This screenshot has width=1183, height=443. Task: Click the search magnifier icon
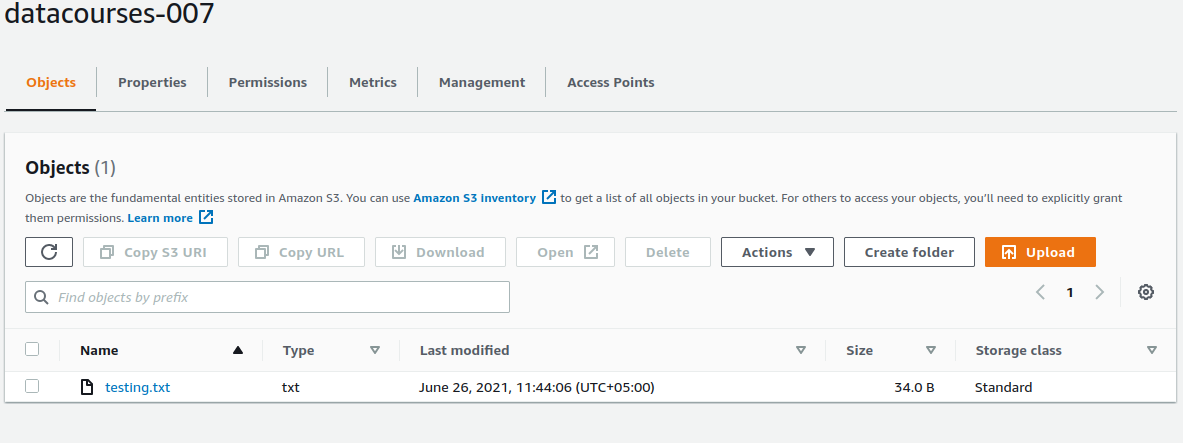(41, 297)
